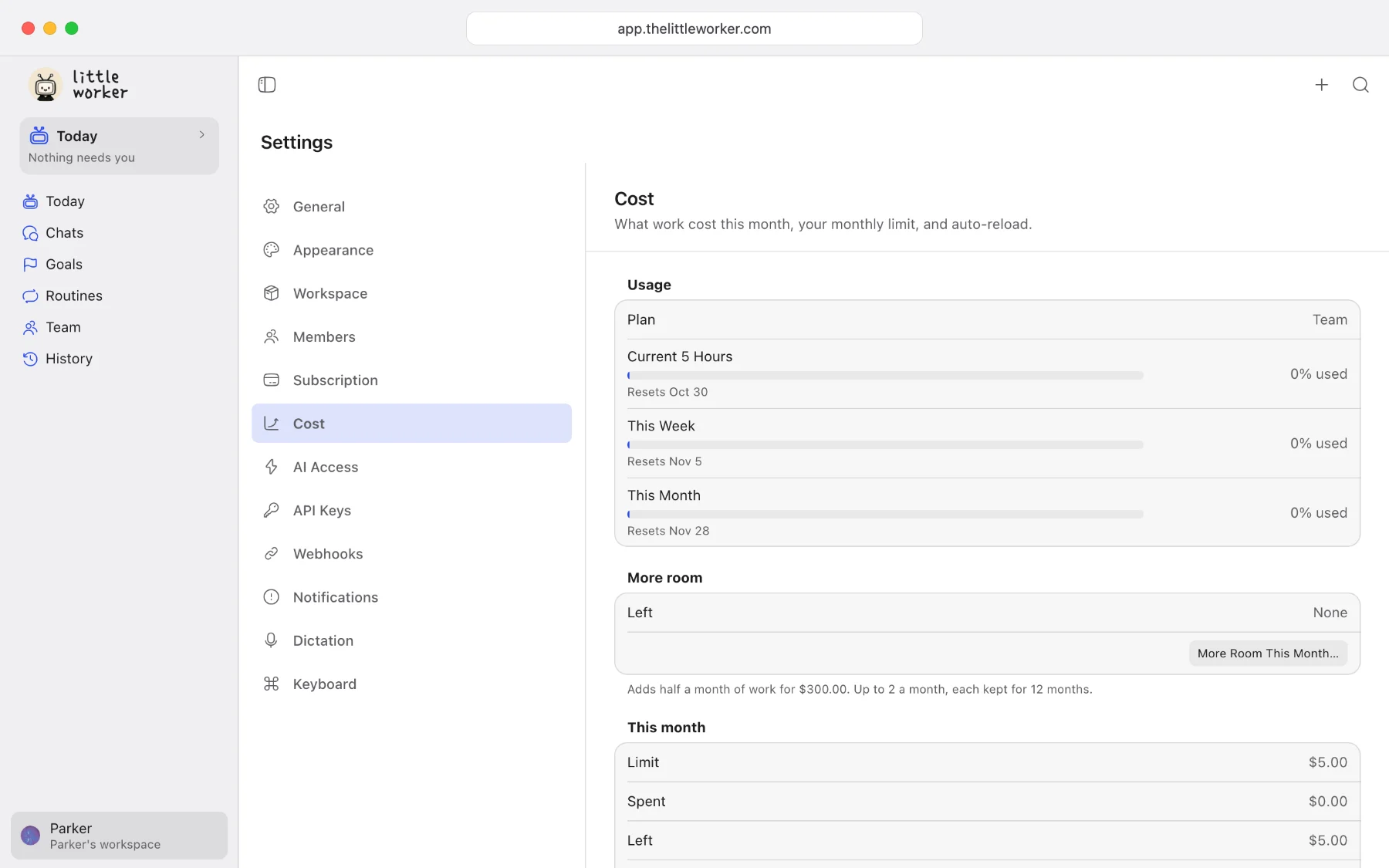Click the Spent value $0.00
Viewport: 1389px width, 868px height.
pos(1327,802)
